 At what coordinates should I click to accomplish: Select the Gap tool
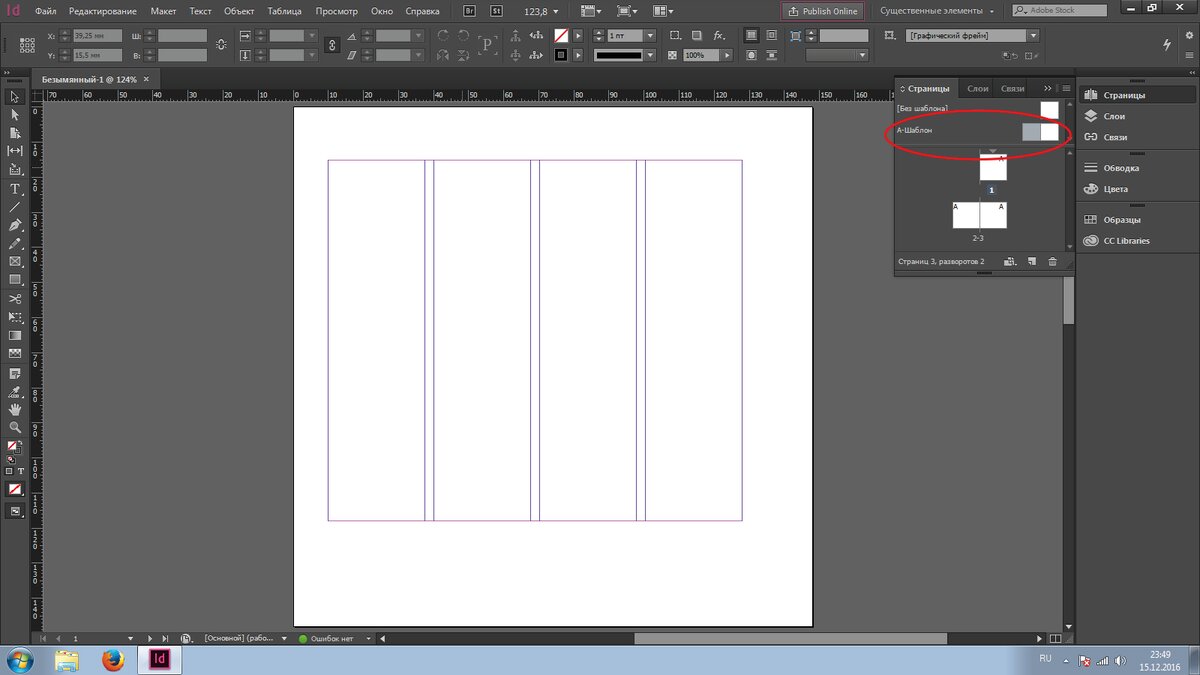(15, 151)
